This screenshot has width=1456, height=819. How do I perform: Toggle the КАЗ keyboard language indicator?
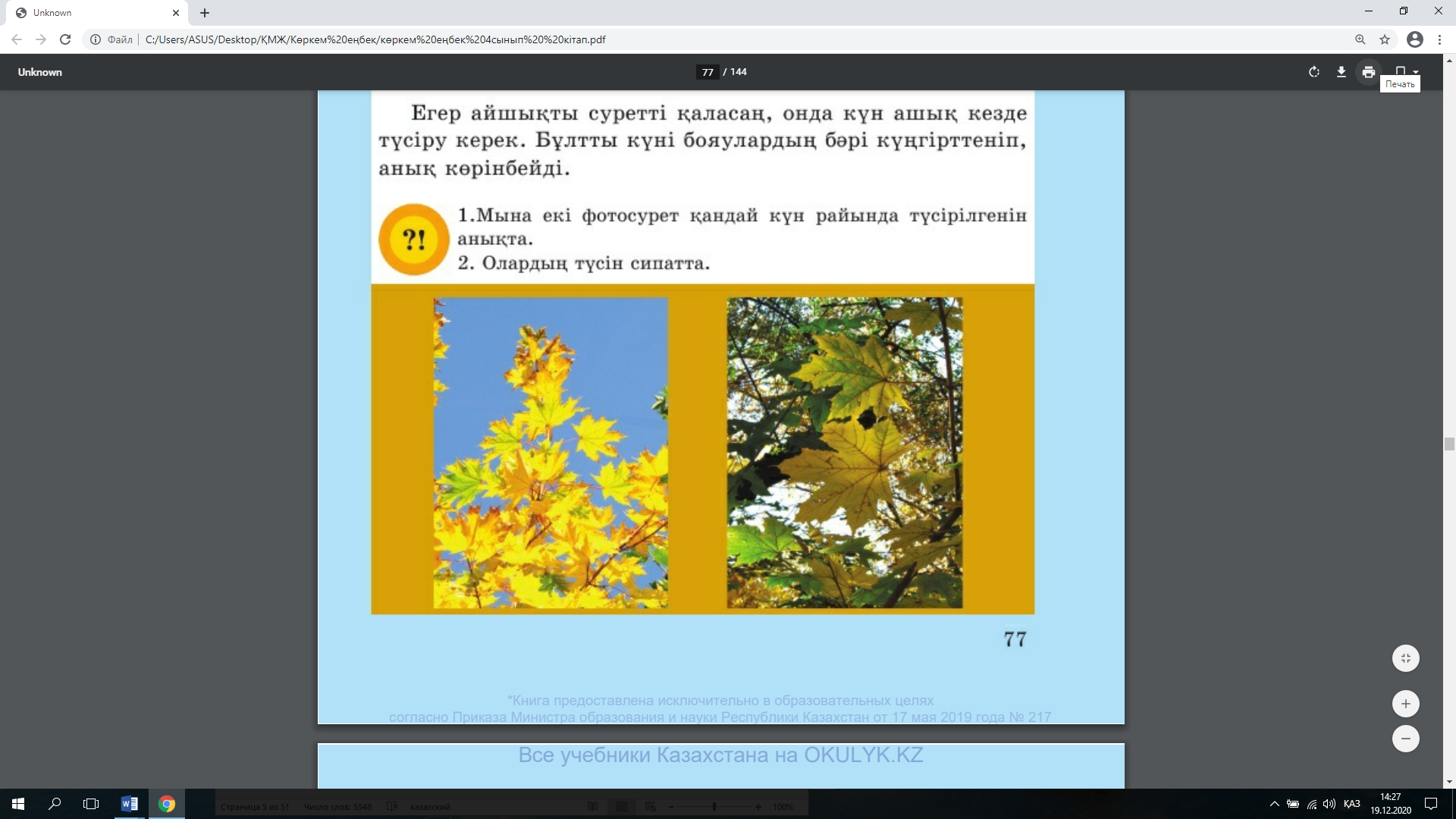[x=1351, y=804]
